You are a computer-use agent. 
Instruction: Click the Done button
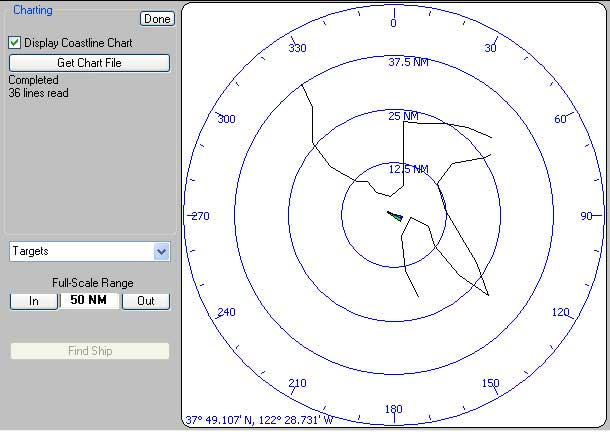click(157, 19)
